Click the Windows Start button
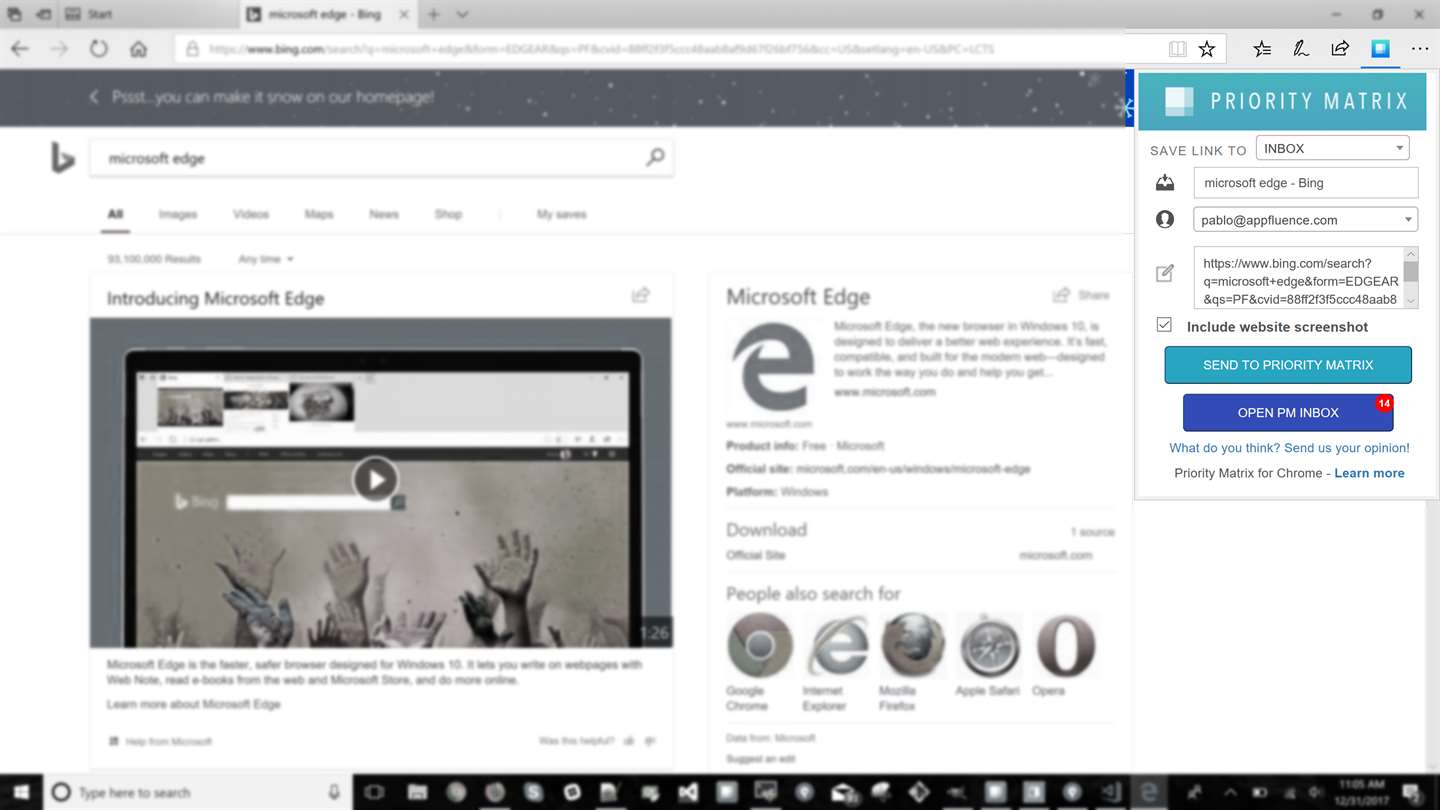The height and width of the screenshot is (810, 1440). click(20, 792)
